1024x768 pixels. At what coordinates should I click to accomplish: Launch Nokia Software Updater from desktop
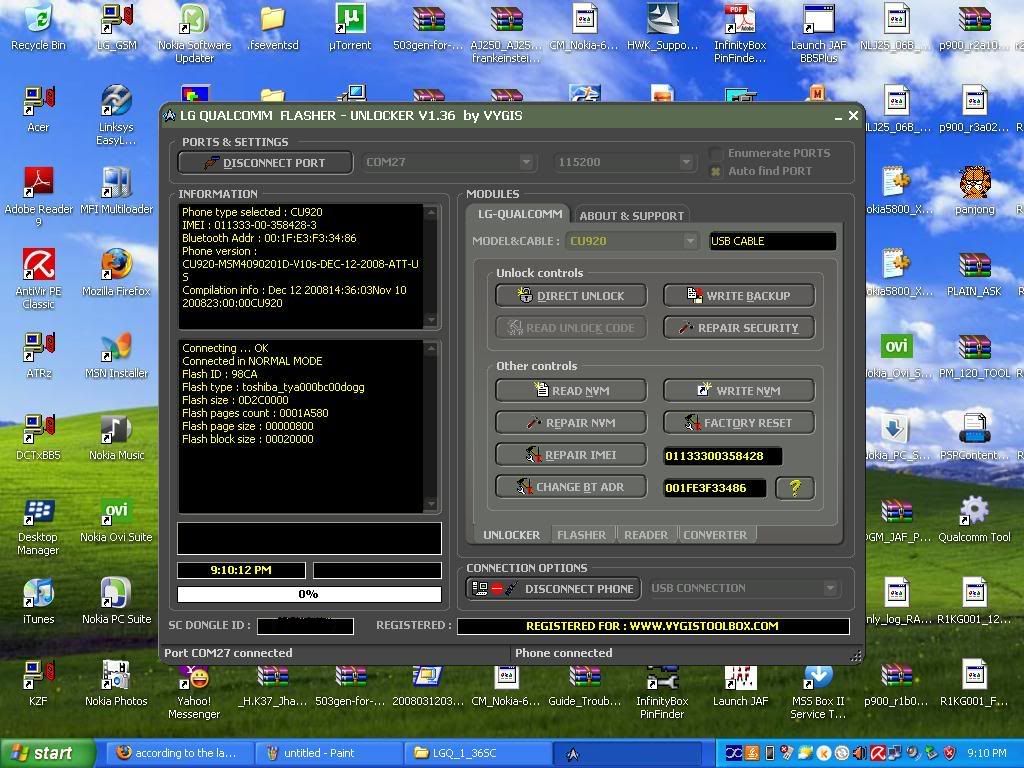pyautogui.click(x=195, y=33)
